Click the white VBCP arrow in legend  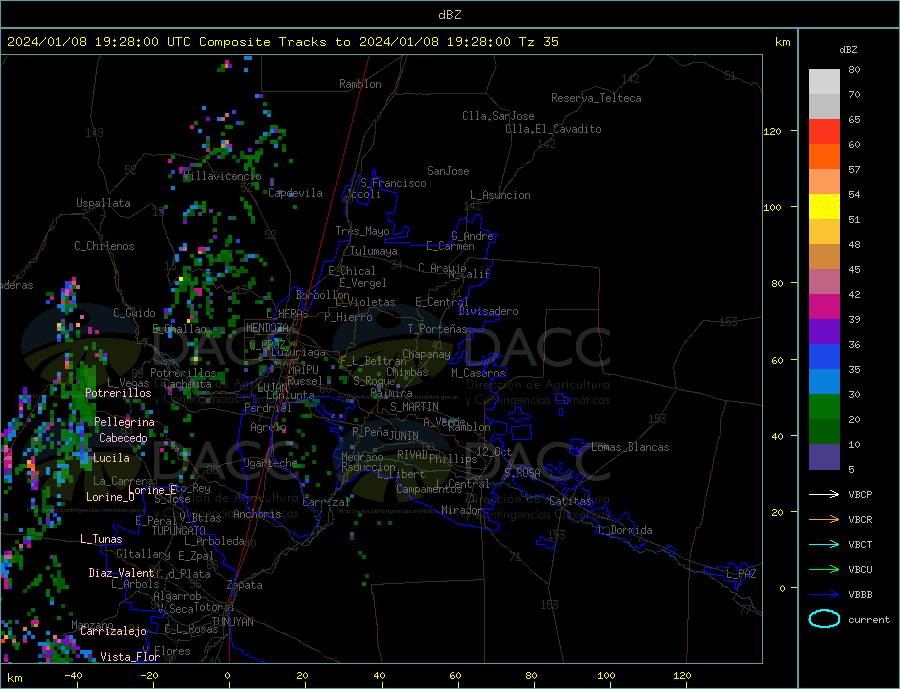(824, 494)
